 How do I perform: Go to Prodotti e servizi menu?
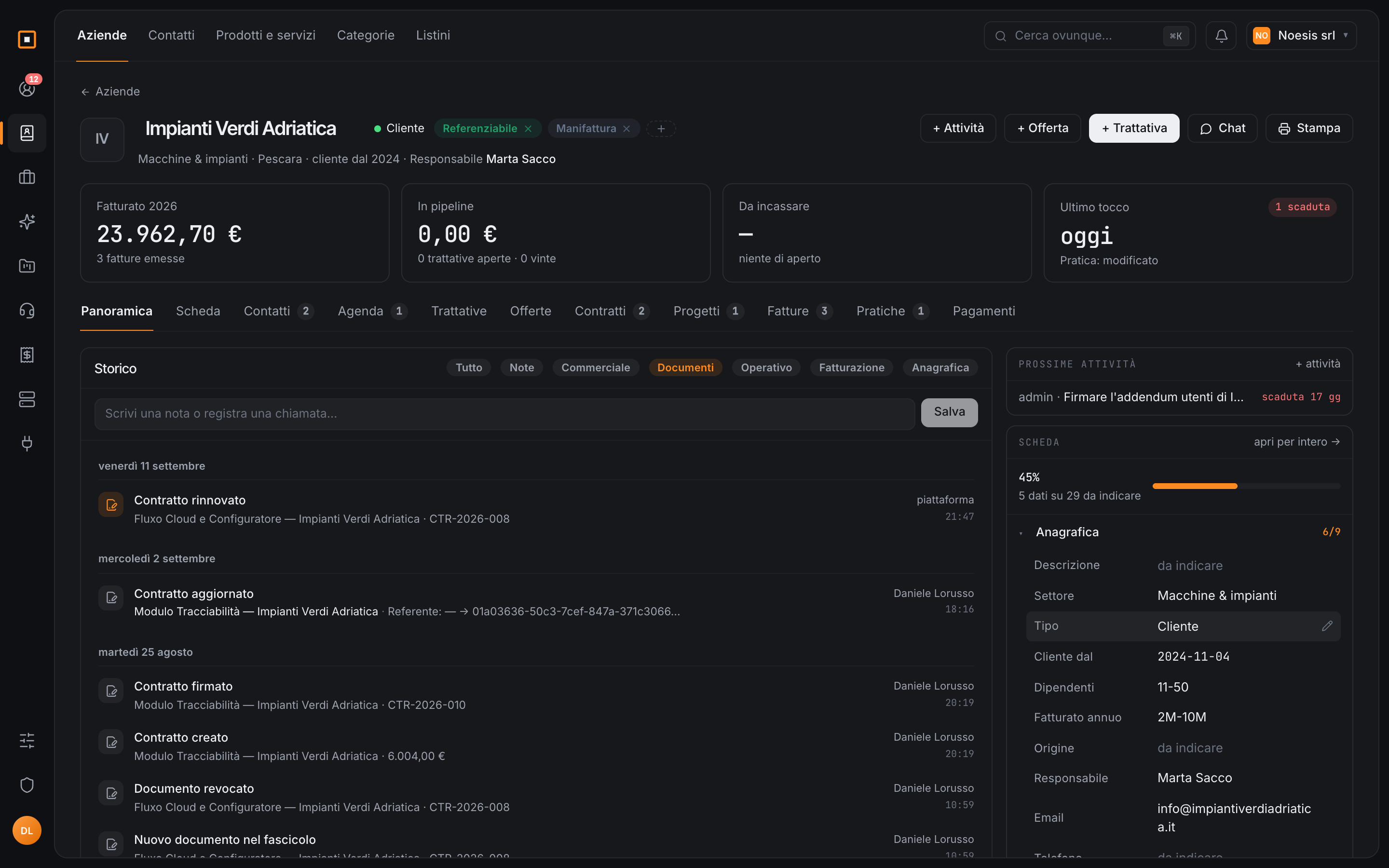(x=265, y=35)
